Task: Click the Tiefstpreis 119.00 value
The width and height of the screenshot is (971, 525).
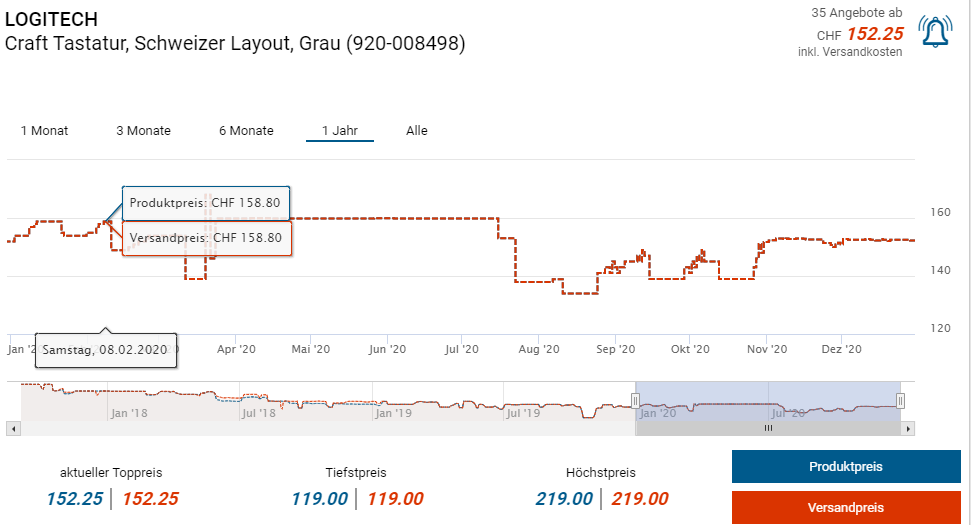Action: click(x=319, y=499)
